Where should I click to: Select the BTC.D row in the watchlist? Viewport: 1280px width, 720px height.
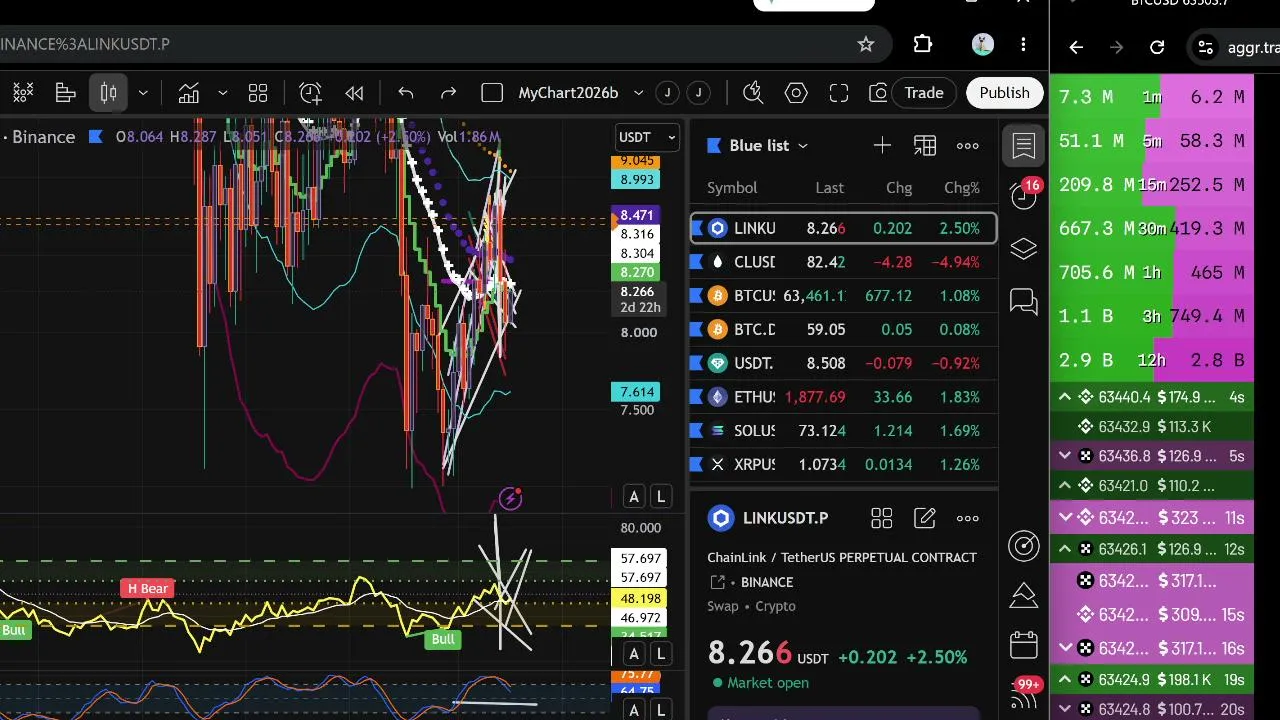point(844,329)
